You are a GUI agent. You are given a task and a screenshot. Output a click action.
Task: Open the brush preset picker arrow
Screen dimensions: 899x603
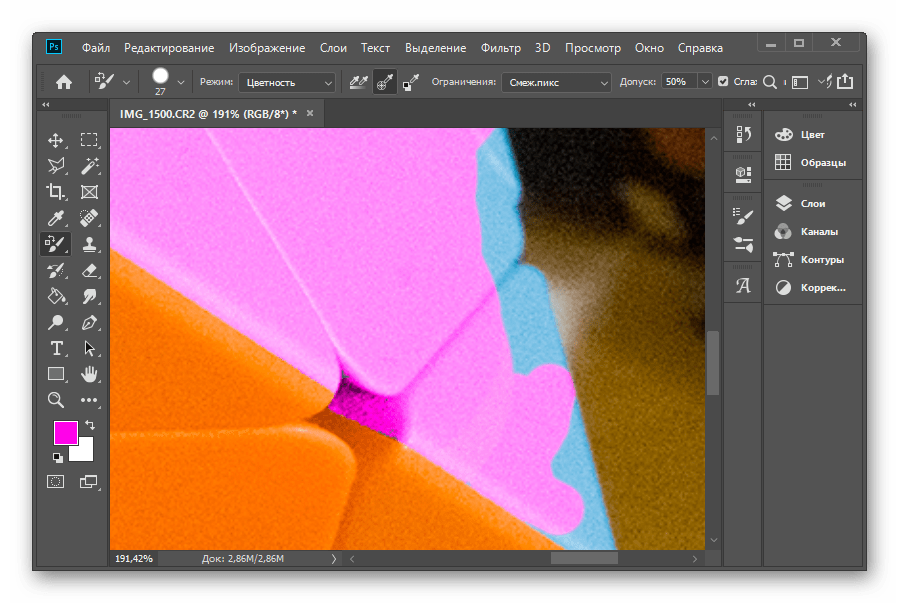(x=181, y=83)
